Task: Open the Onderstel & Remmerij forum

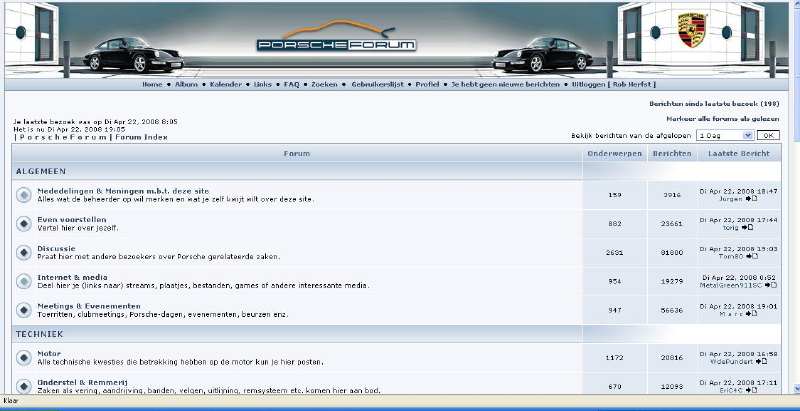Action: point(82,382)
